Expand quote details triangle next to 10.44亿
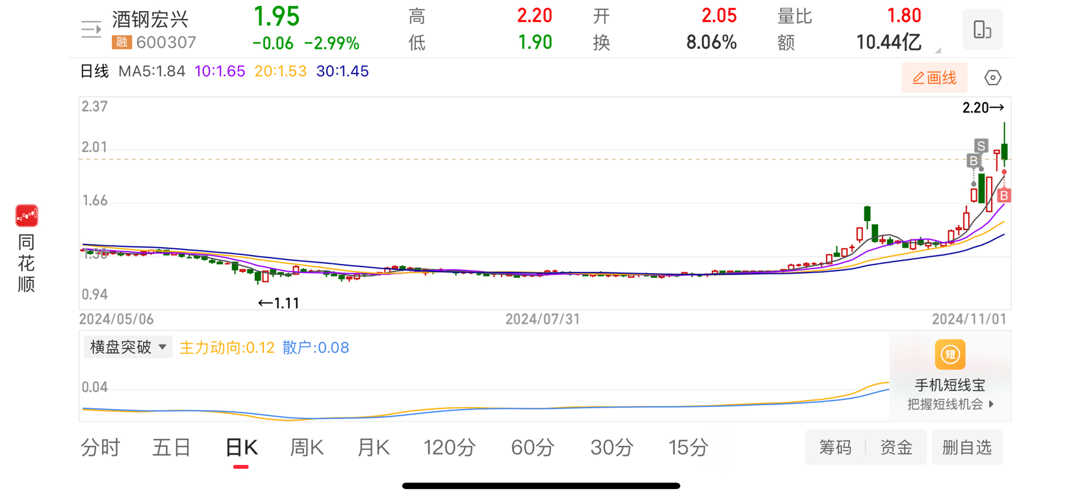This screenshot has width=1082, height=500. tap(937, 50)
